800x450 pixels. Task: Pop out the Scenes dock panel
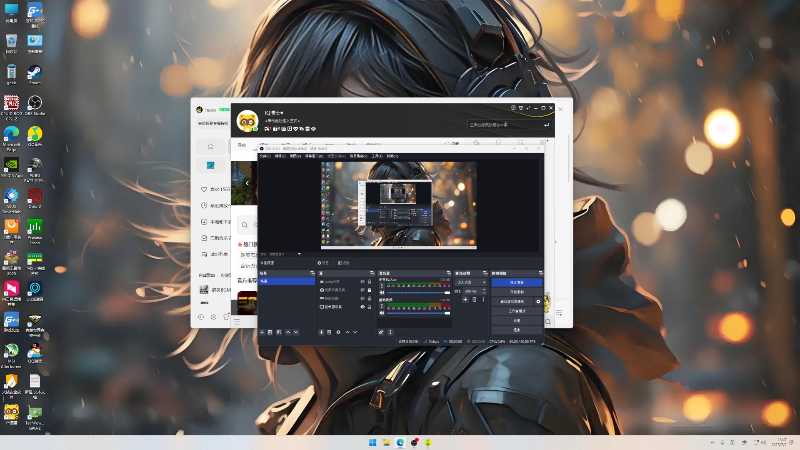312,273
